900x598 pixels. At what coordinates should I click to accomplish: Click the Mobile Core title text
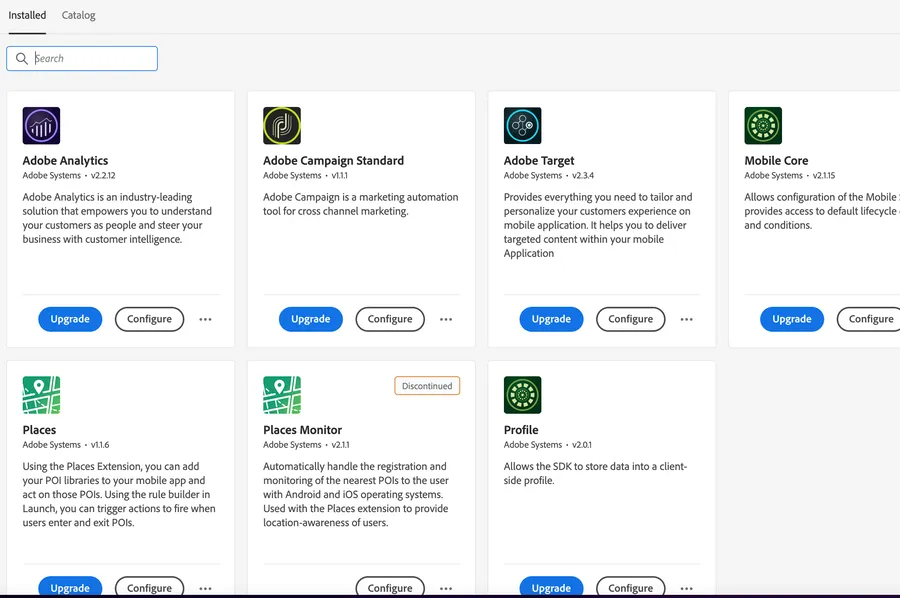pyautogui.click(x=776, y=161)
